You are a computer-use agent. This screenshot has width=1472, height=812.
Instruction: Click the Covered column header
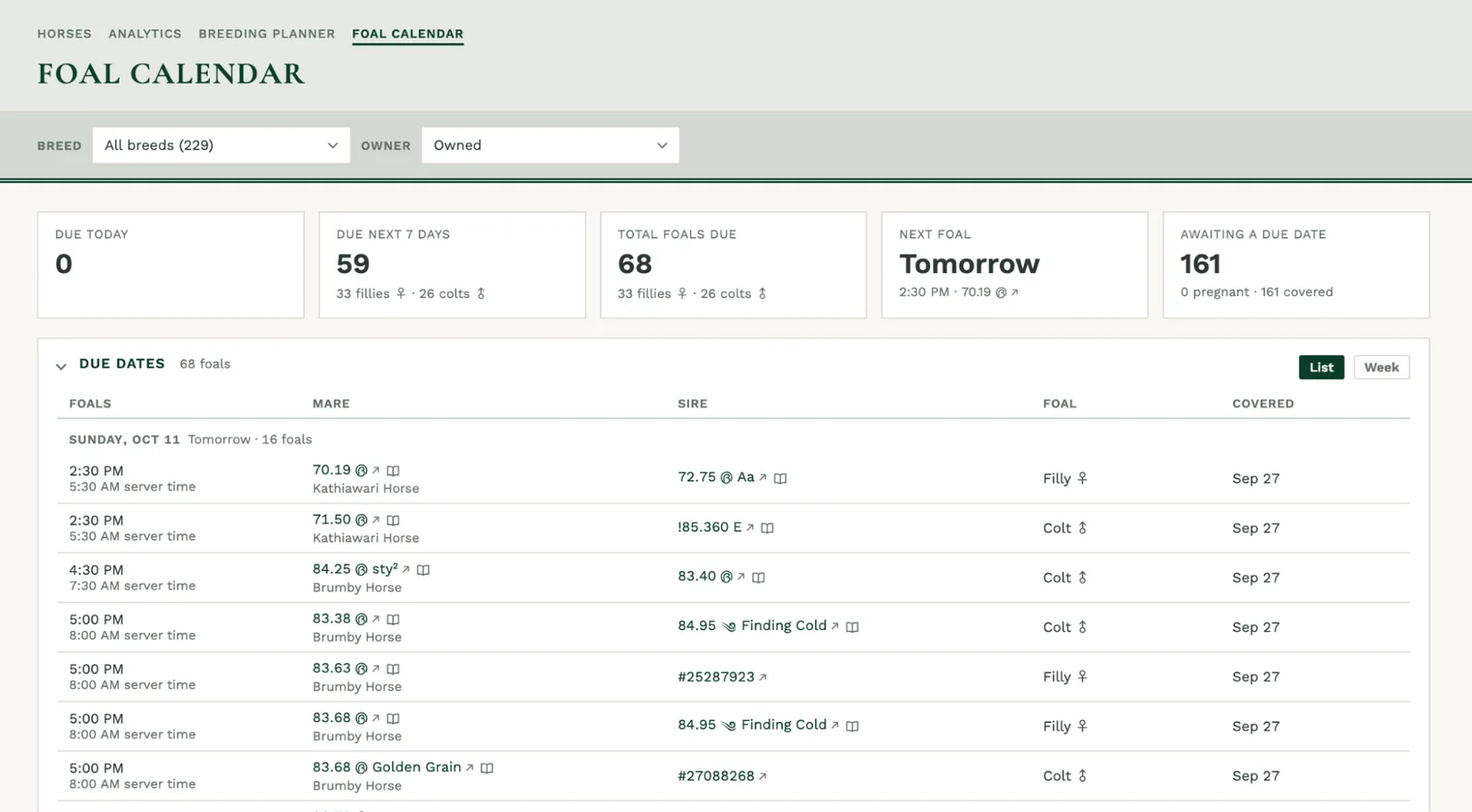[1263, 404]
